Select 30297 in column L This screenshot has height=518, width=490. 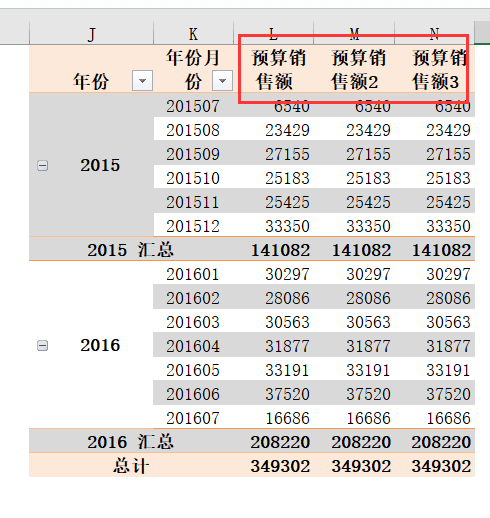pyautogui.click(x=287, y=274)
